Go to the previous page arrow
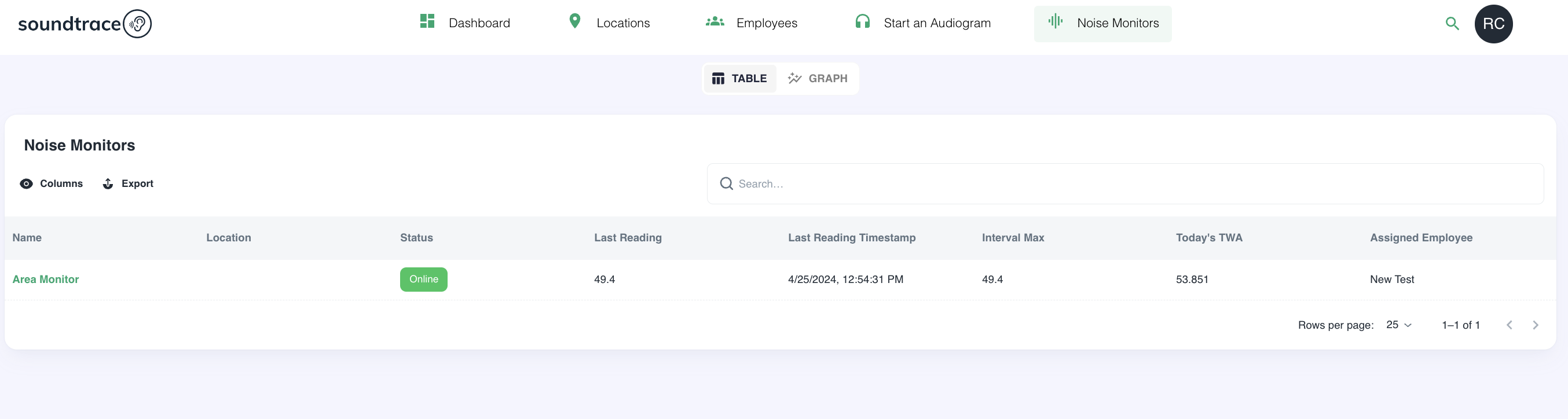This screenshot has width=1568, height=419. (1509, 325)
